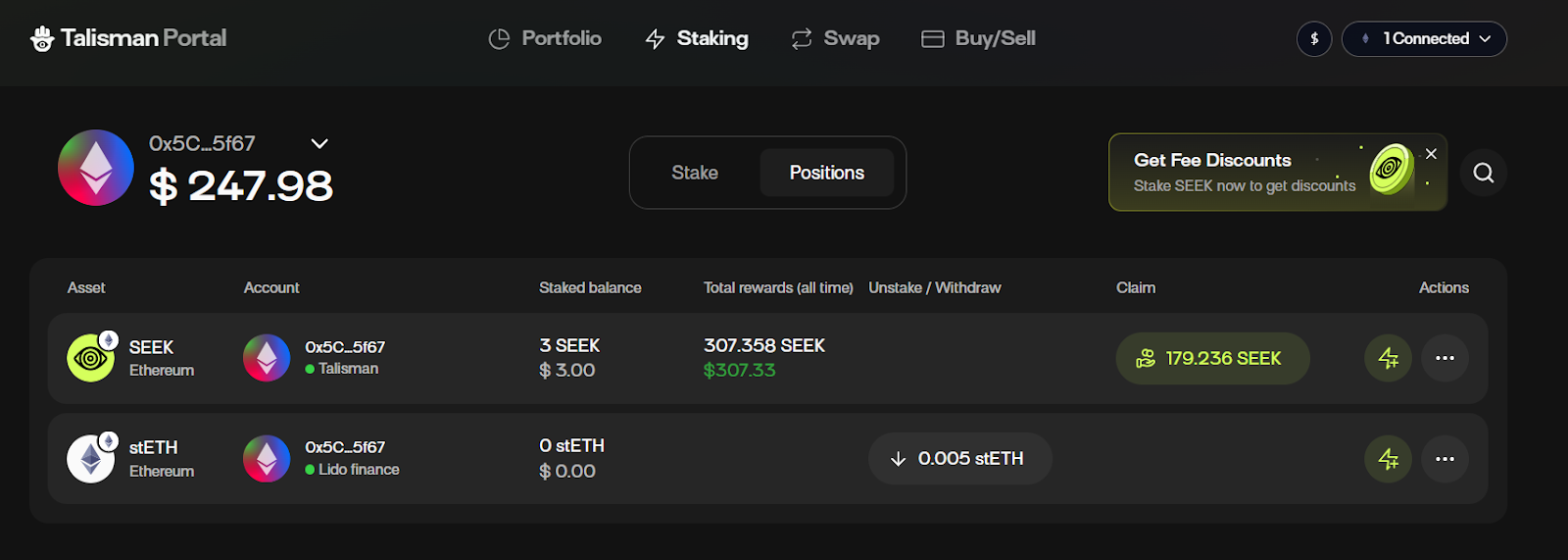This screenshot has width=1568, height=560.
Task: Claim 179.236 SEEK rewards
Action: tap(1212, 359)
